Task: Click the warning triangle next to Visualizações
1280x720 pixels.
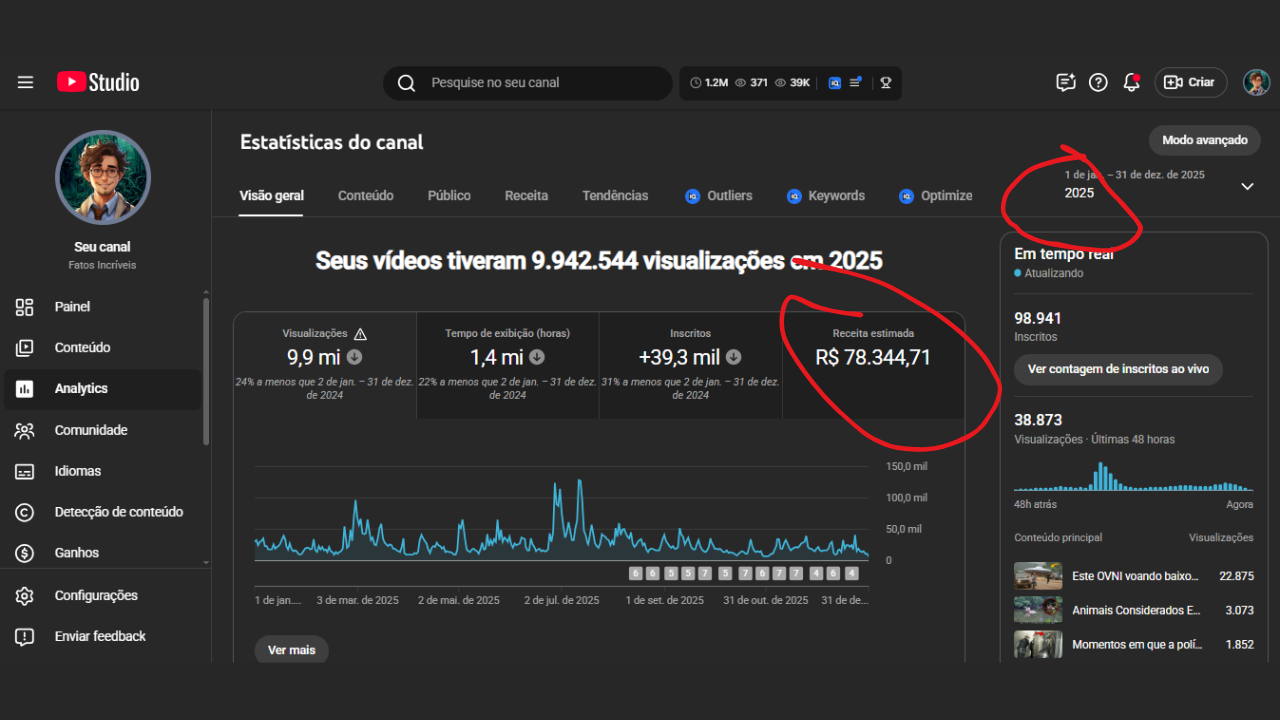Action: tap(360, 334)
